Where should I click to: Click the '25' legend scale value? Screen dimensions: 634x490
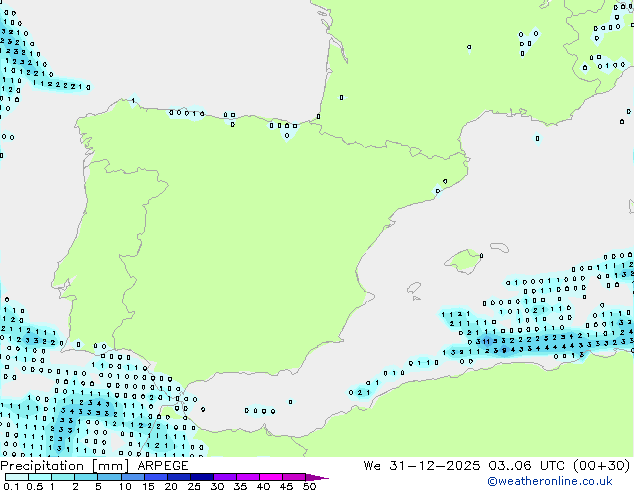point(194,486)
